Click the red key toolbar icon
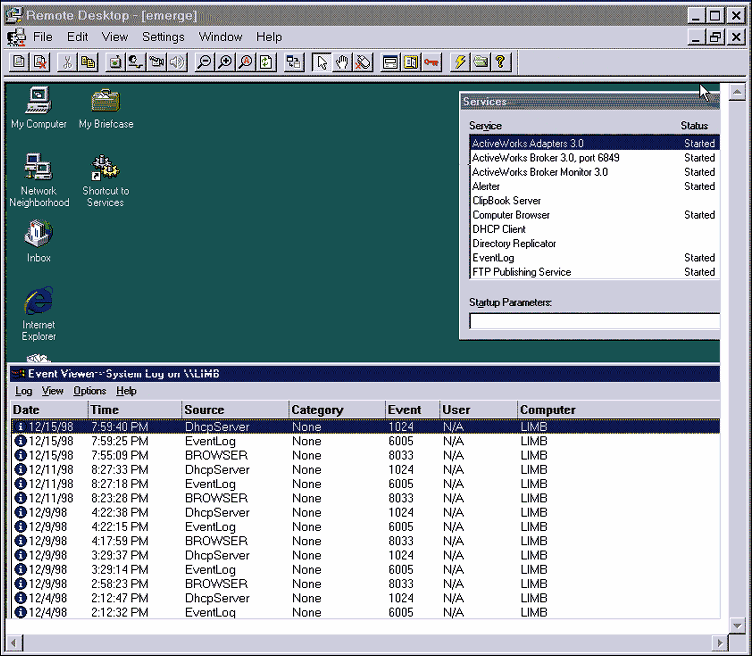This screenshot has width=752, height=656. click(432, 62)
